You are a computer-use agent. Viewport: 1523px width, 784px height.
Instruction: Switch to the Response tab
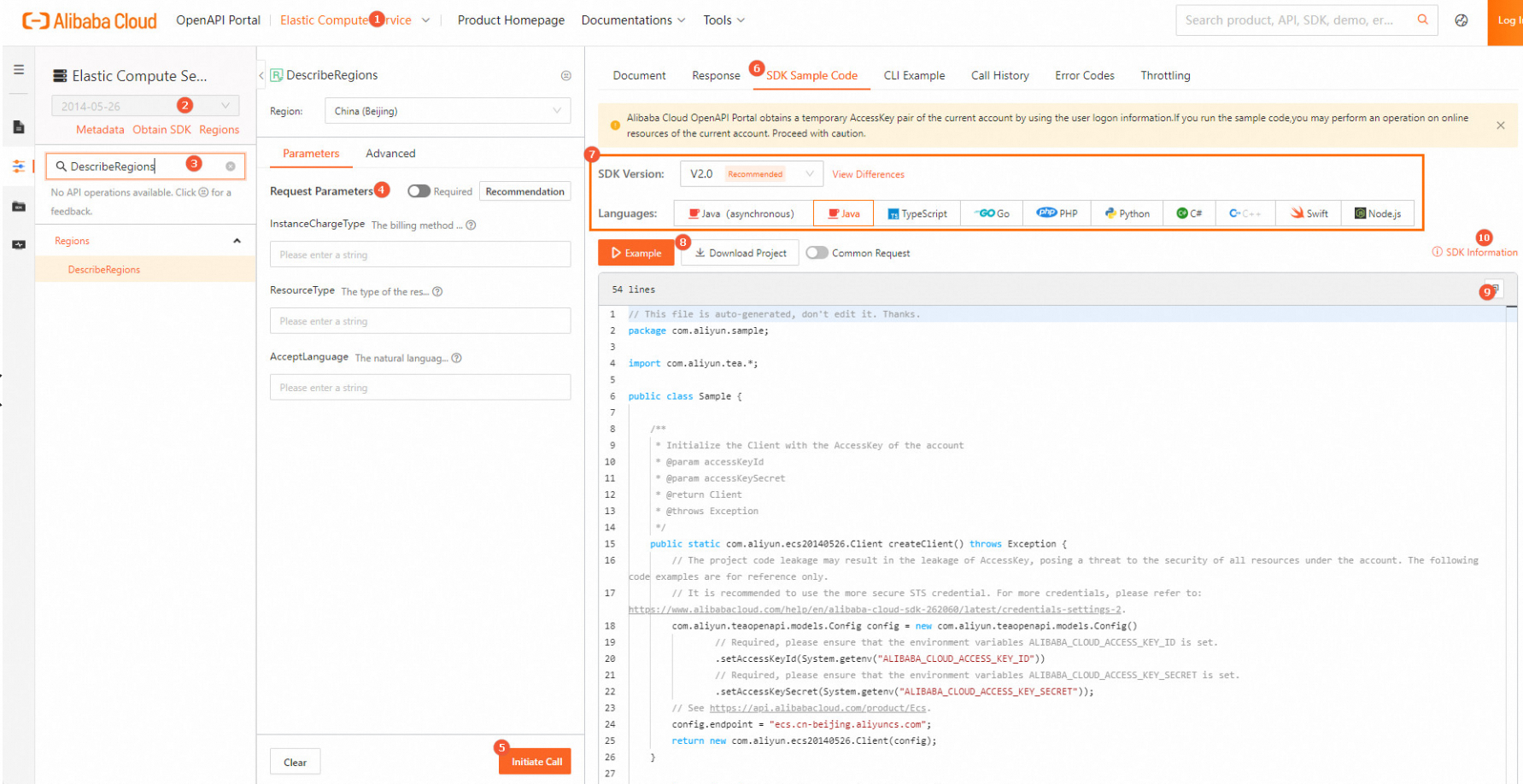[x=716, y=75]
